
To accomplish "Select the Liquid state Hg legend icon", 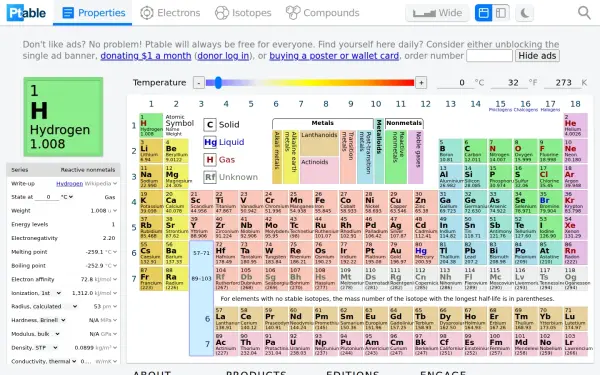I will pyautogui.click(x=210, y=142).
